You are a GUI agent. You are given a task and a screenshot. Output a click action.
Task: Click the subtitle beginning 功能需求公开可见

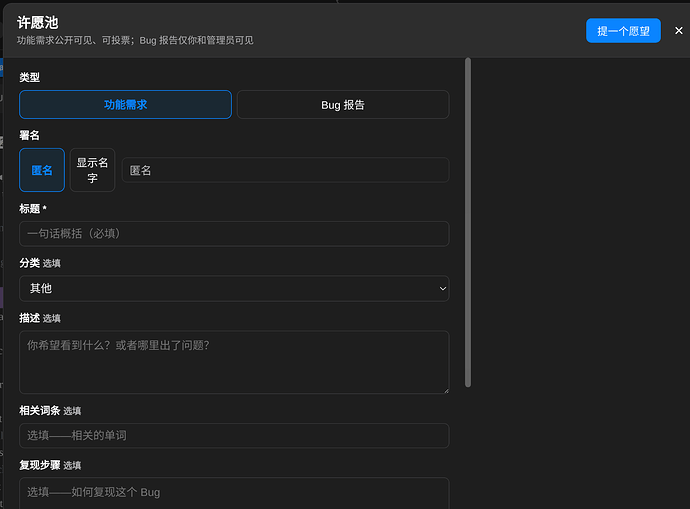pyautogui.click(x=135, y=40)
